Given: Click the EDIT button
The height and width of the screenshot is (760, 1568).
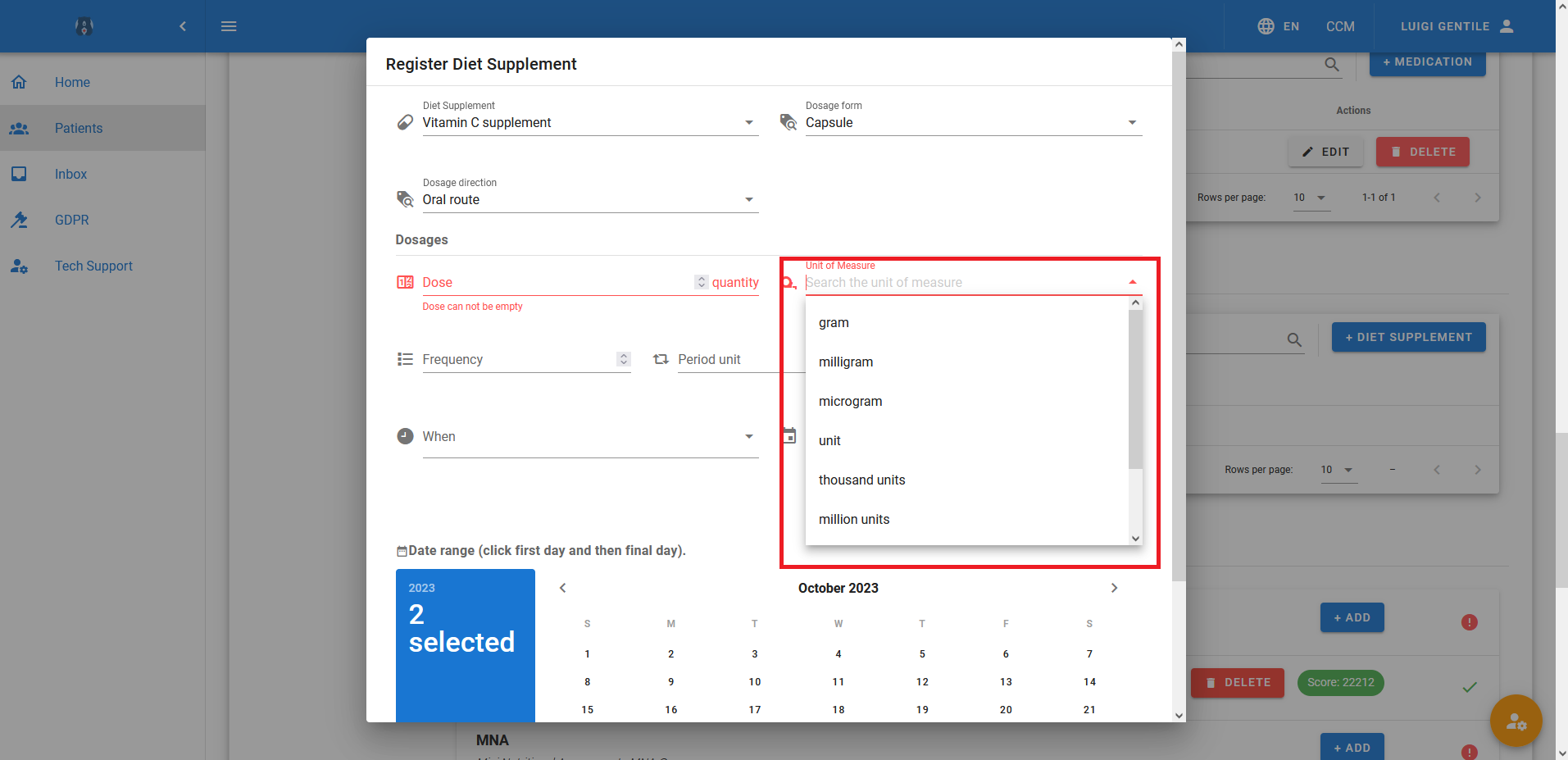Looking at the screenshot, I should [x=1325, y=152].
